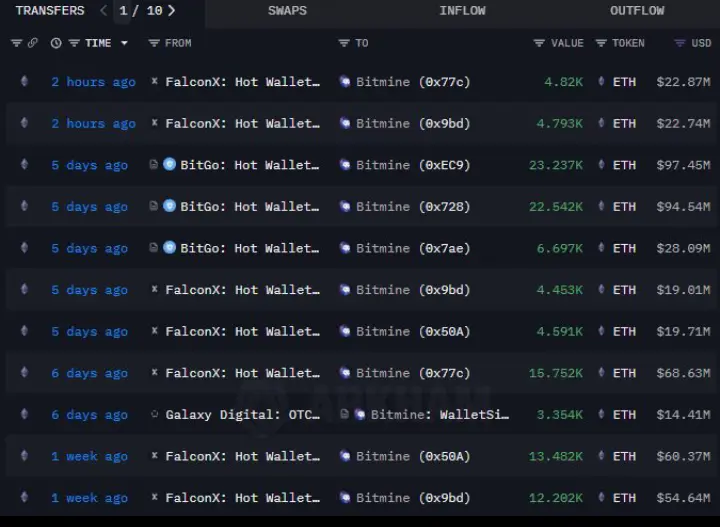
Task: Click the $94.54M USD amount
Action: (683, 207)
